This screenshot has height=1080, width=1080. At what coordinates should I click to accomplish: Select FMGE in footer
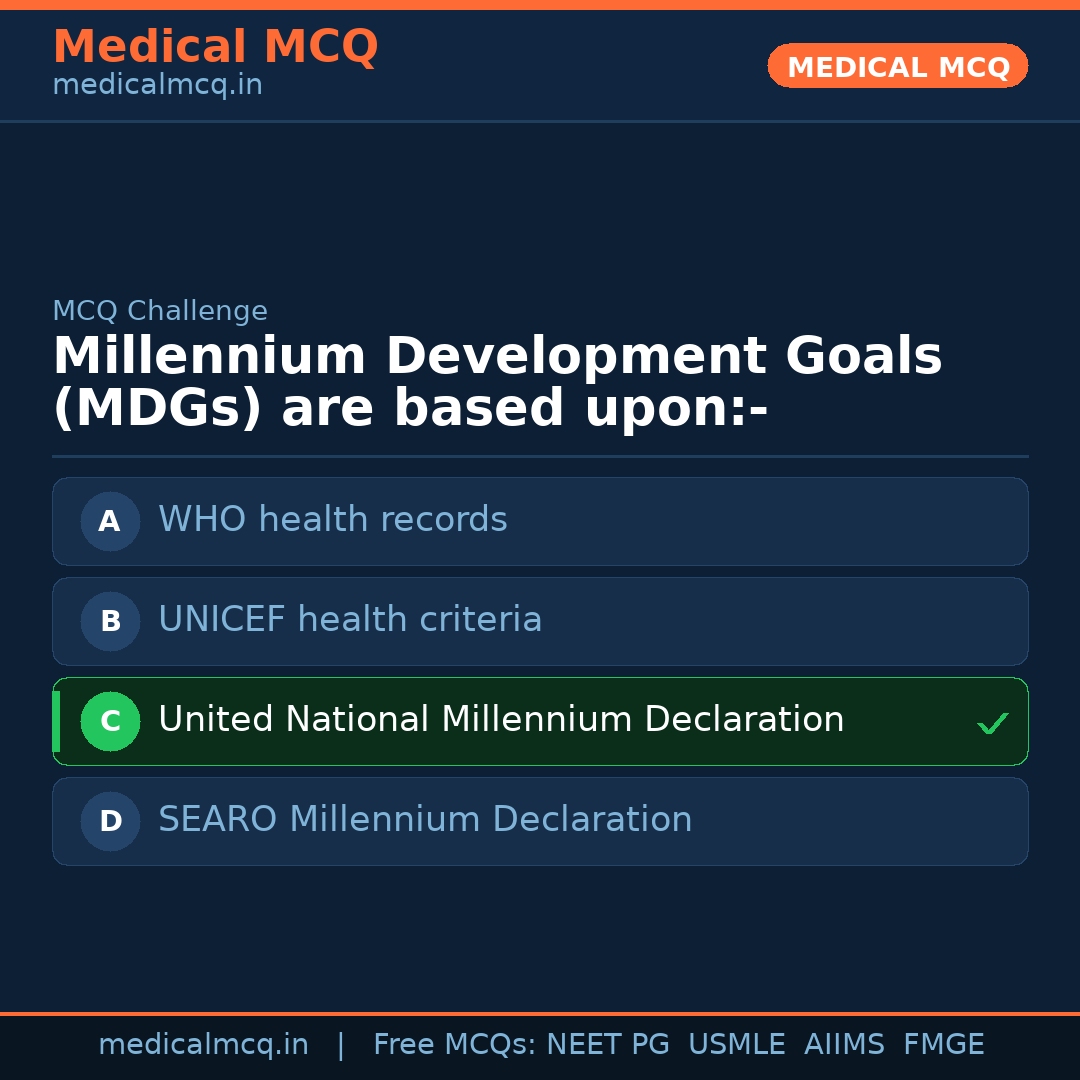[x=943, y=1045]
